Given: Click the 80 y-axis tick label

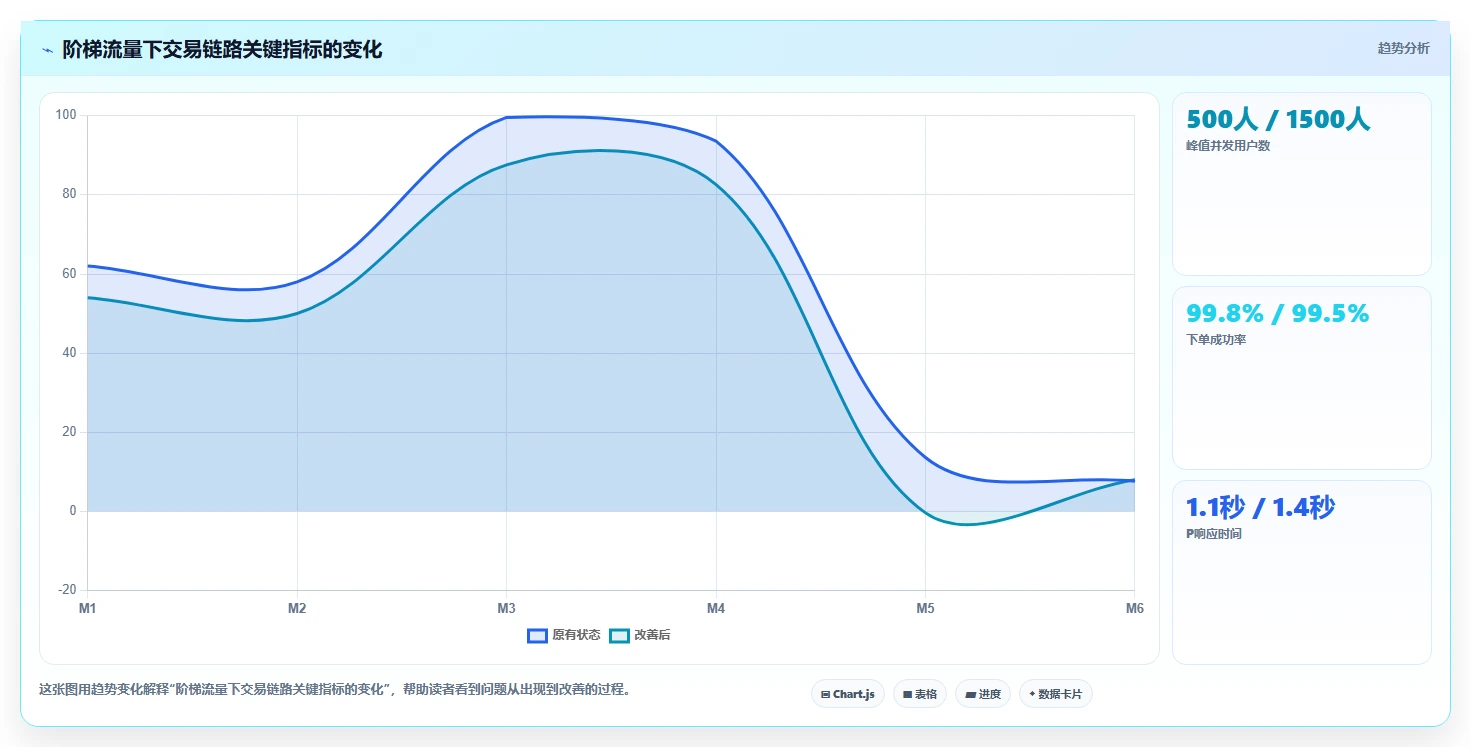Looking at the screenshot, I should 70,194.
